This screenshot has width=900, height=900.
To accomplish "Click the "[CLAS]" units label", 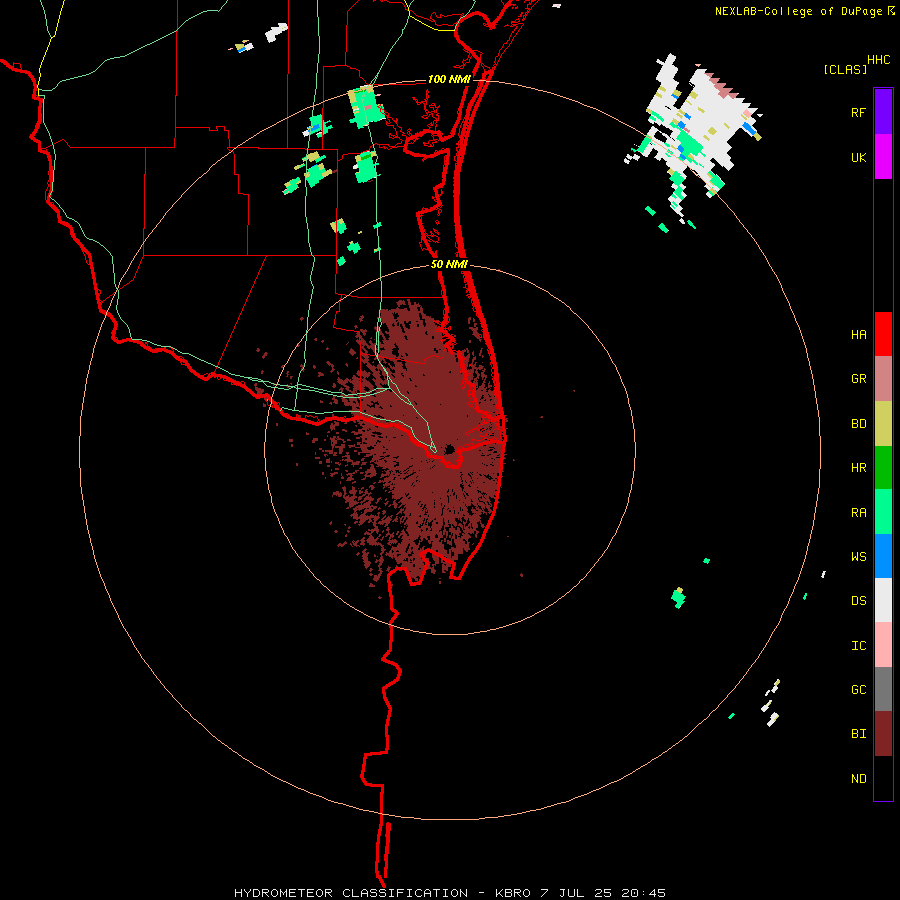I will pos(845,69).
